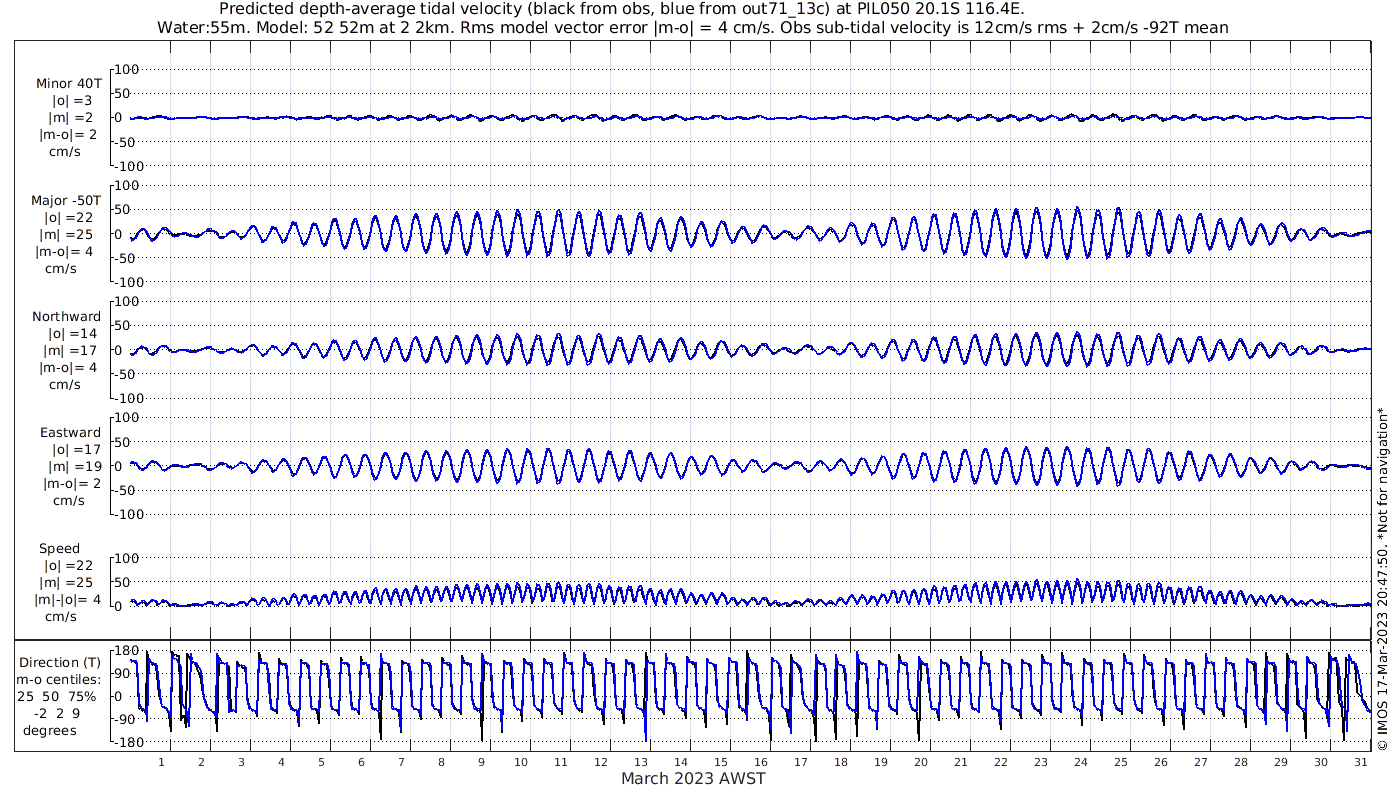Click the "March 2023 AWST" axis title
The height and width of the screenshot is (800, 1400).
693,779
